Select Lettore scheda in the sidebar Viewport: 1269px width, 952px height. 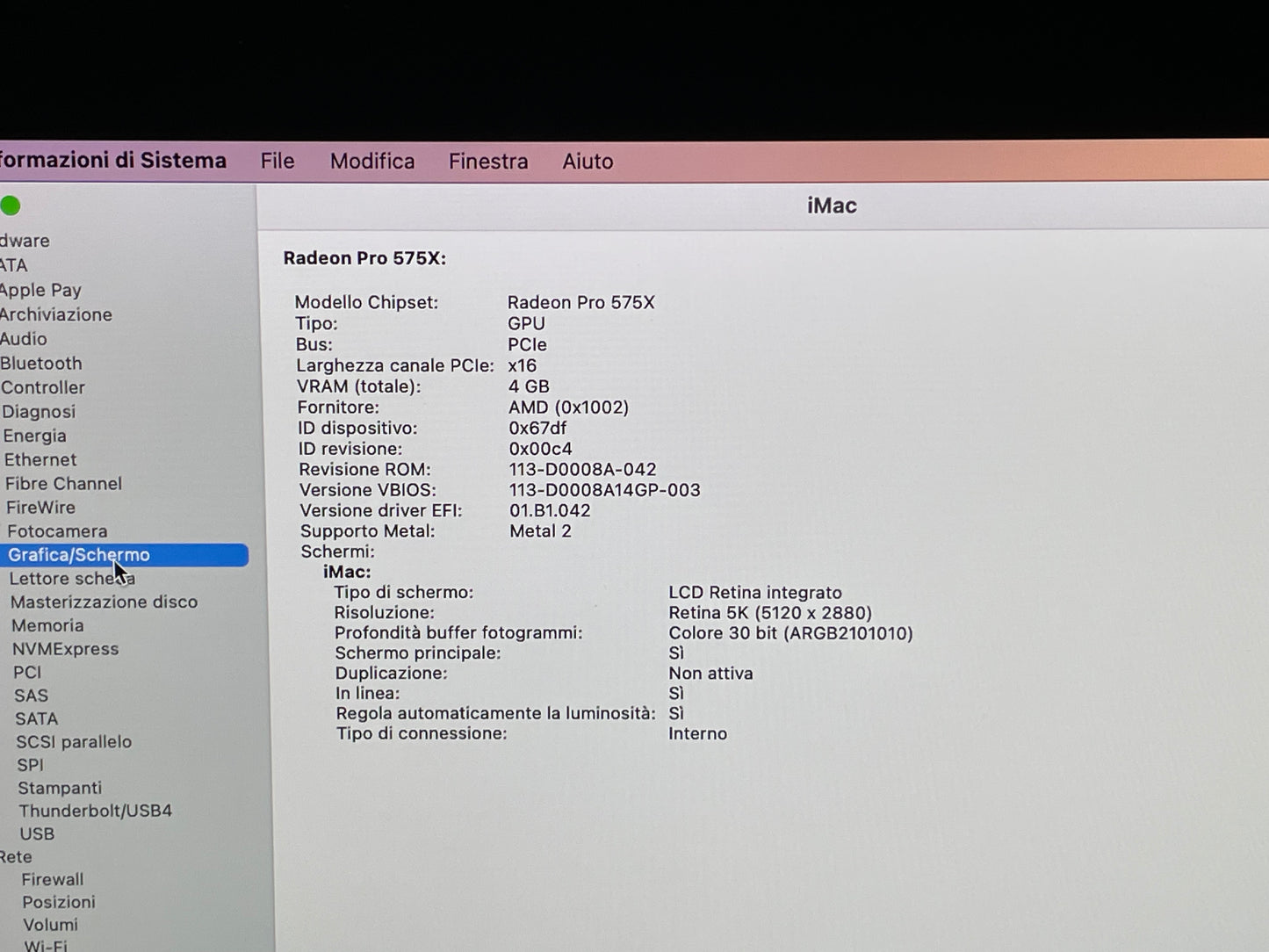click(72, 579)
